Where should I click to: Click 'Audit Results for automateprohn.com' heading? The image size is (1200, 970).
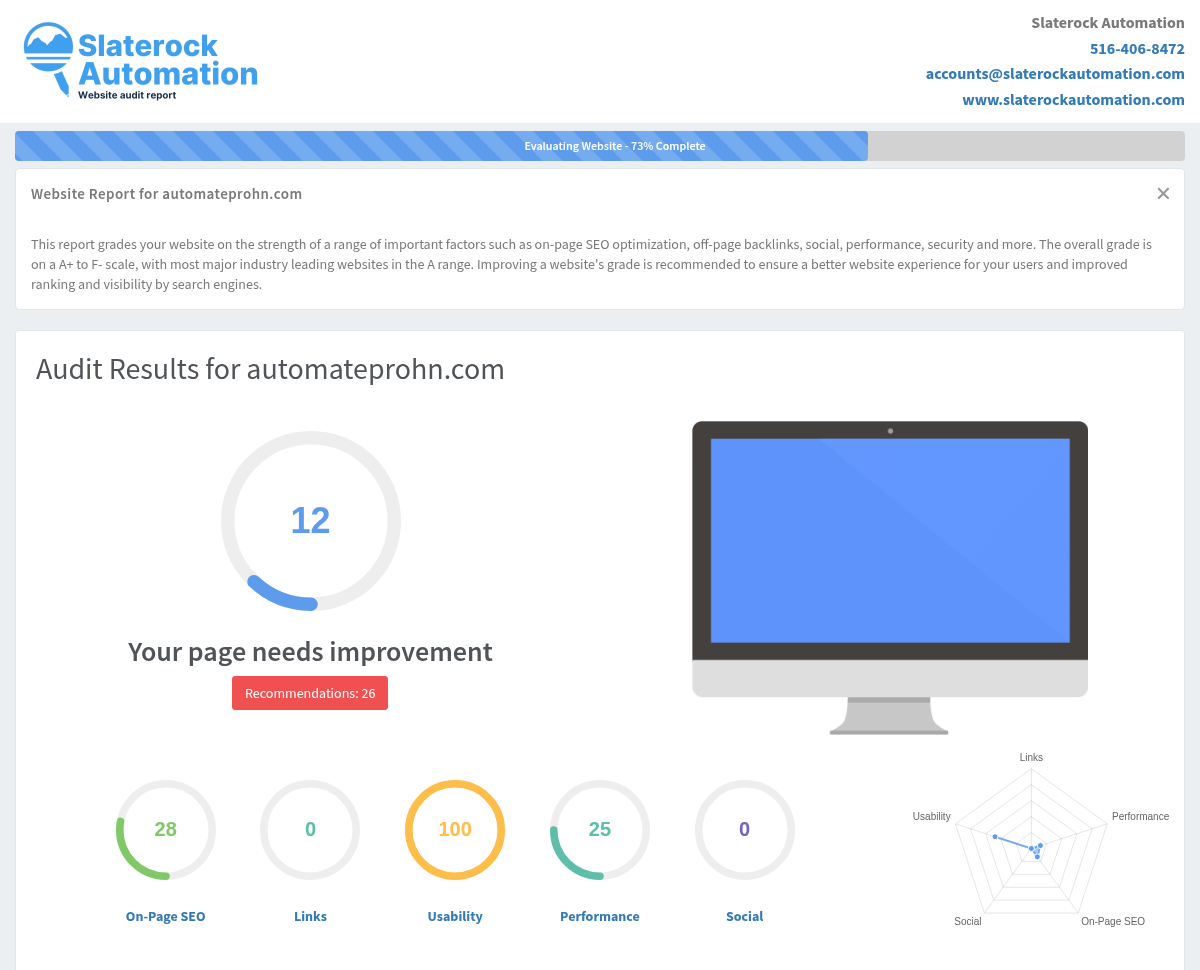[270, 370]
